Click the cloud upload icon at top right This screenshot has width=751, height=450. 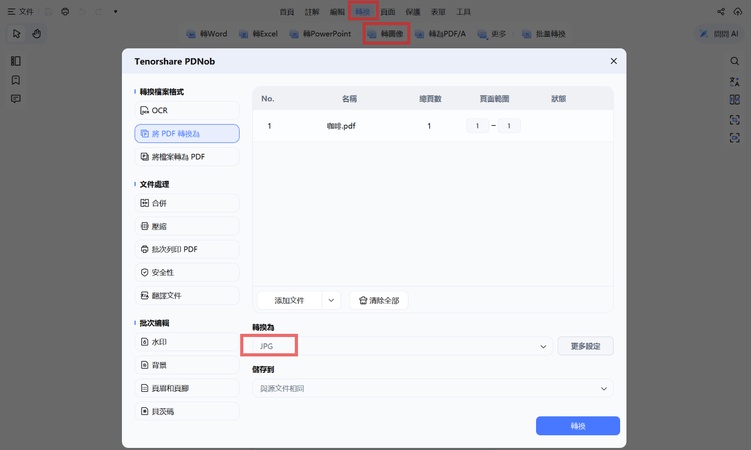[x=738, y=11]
